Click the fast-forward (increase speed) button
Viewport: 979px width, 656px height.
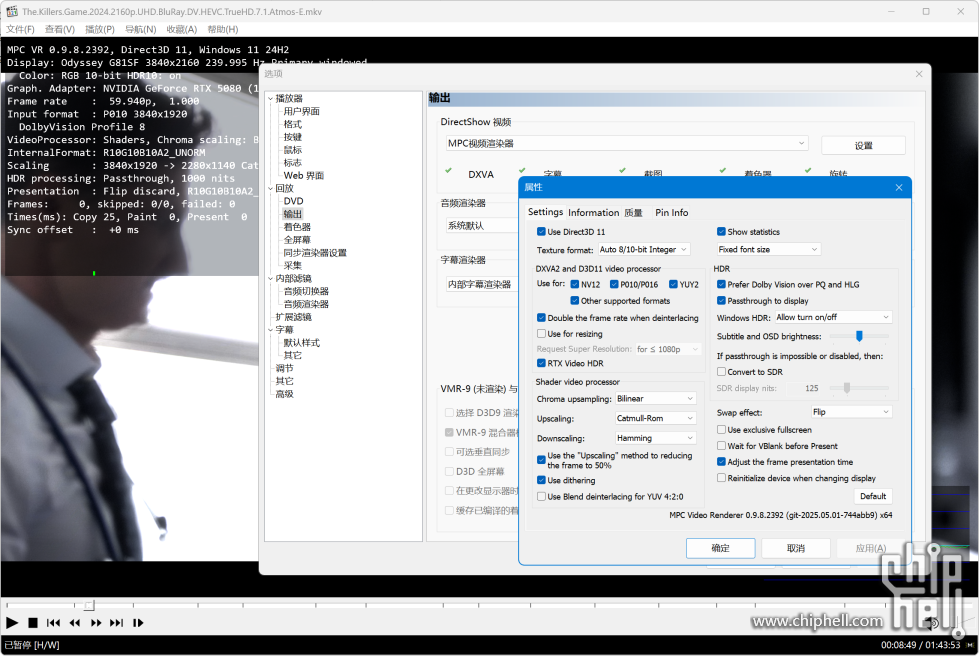(96, 622)
